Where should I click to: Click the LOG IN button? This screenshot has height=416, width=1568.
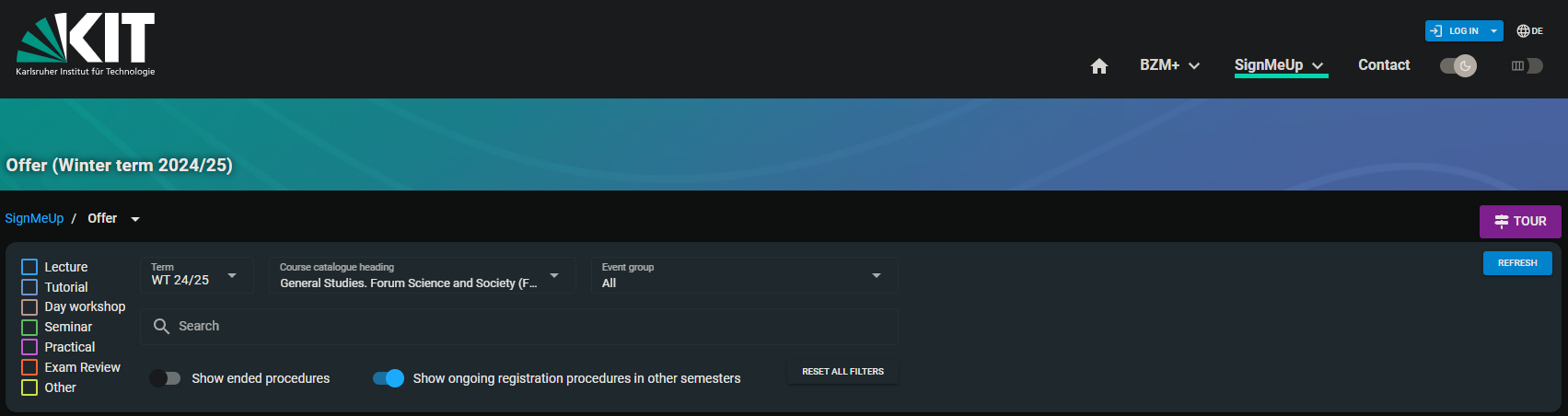[1456, 31]
